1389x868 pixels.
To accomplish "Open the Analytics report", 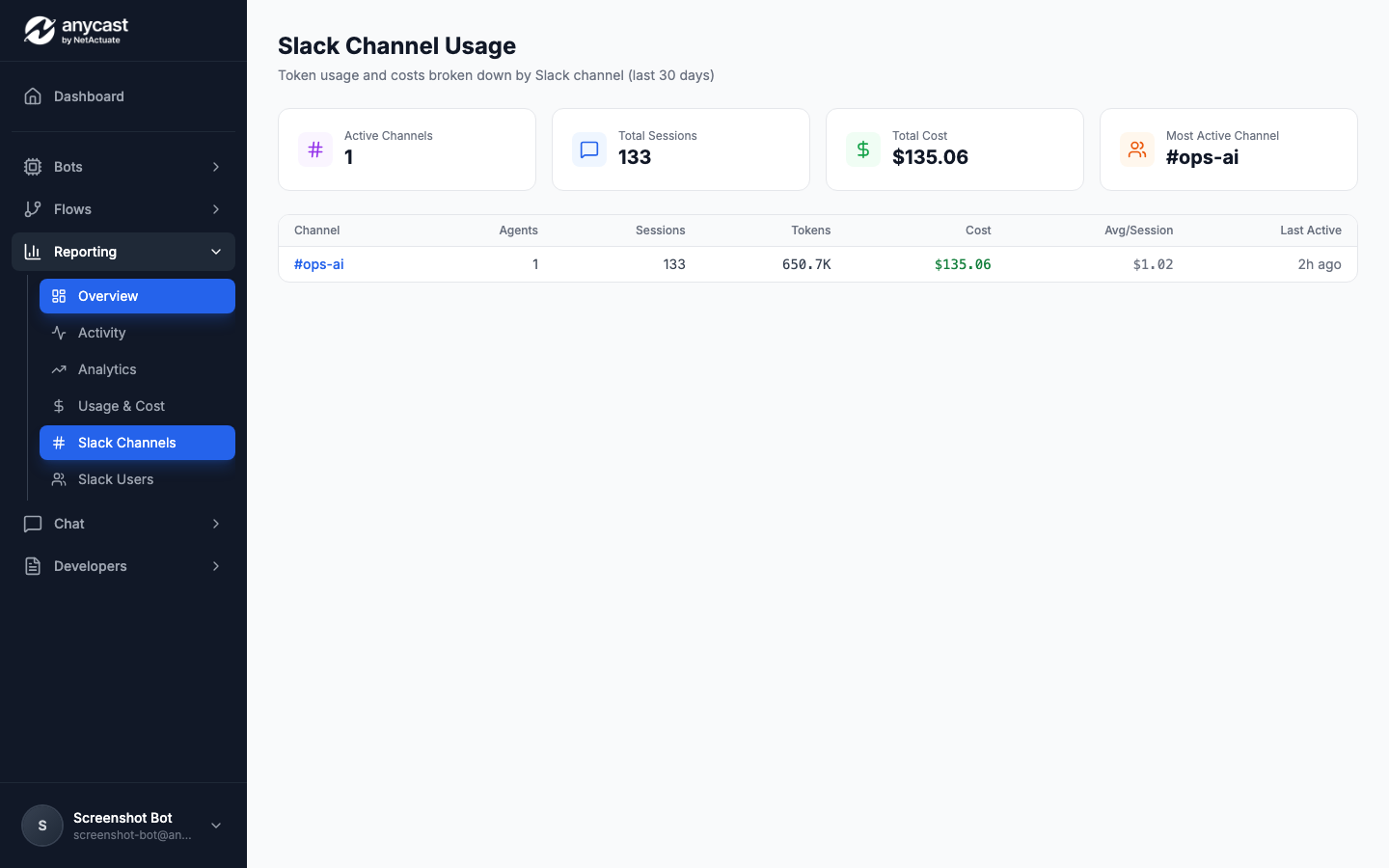I will coord(137,369).
